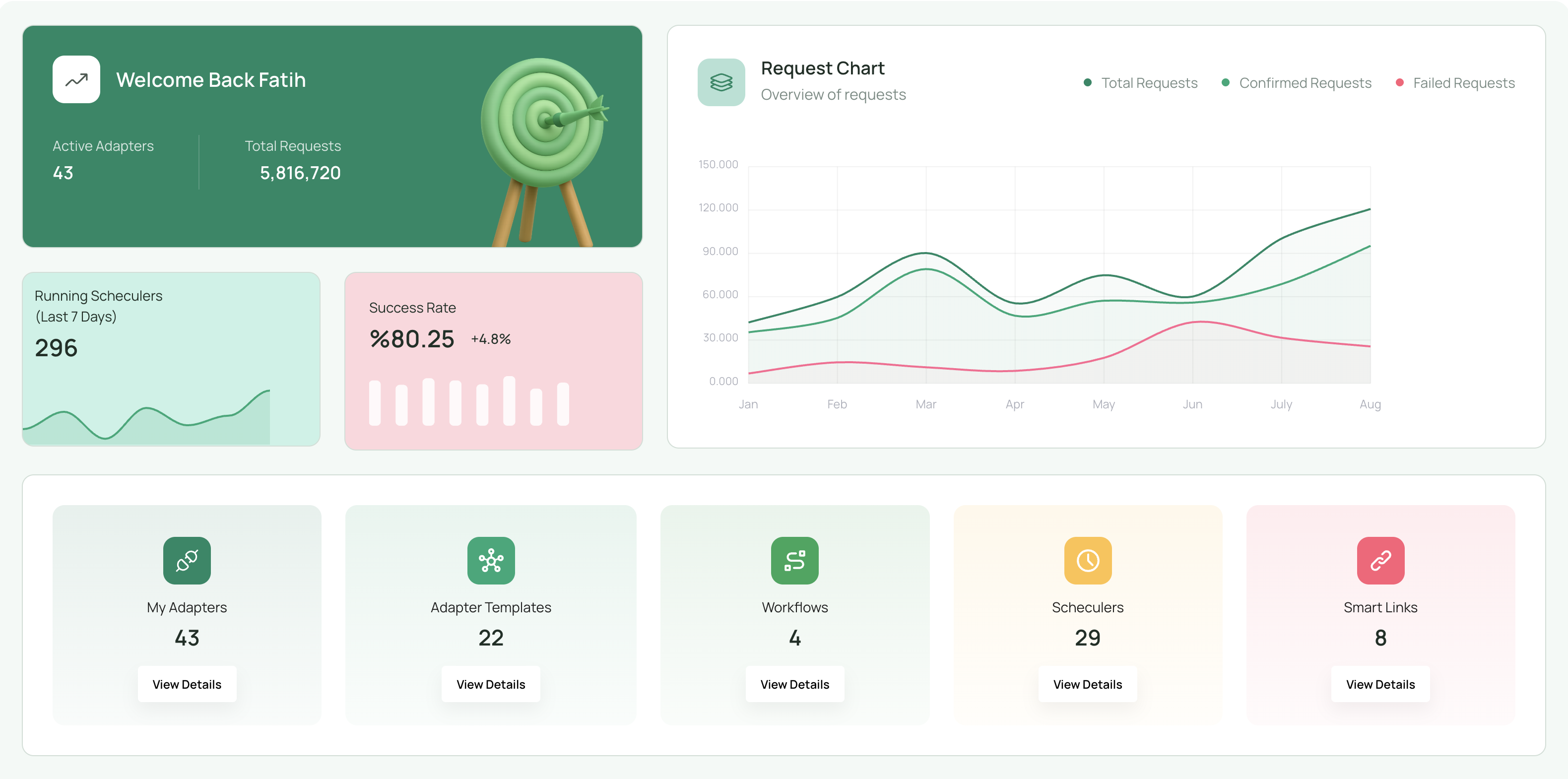Select the Mar label on chart axis

925,404
